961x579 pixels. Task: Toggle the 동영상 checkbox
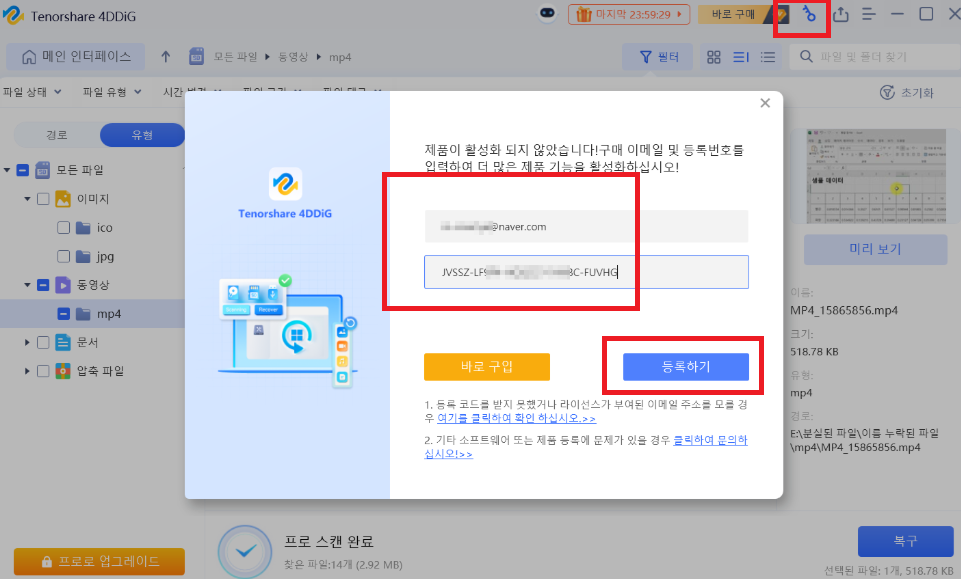point(43,285)
